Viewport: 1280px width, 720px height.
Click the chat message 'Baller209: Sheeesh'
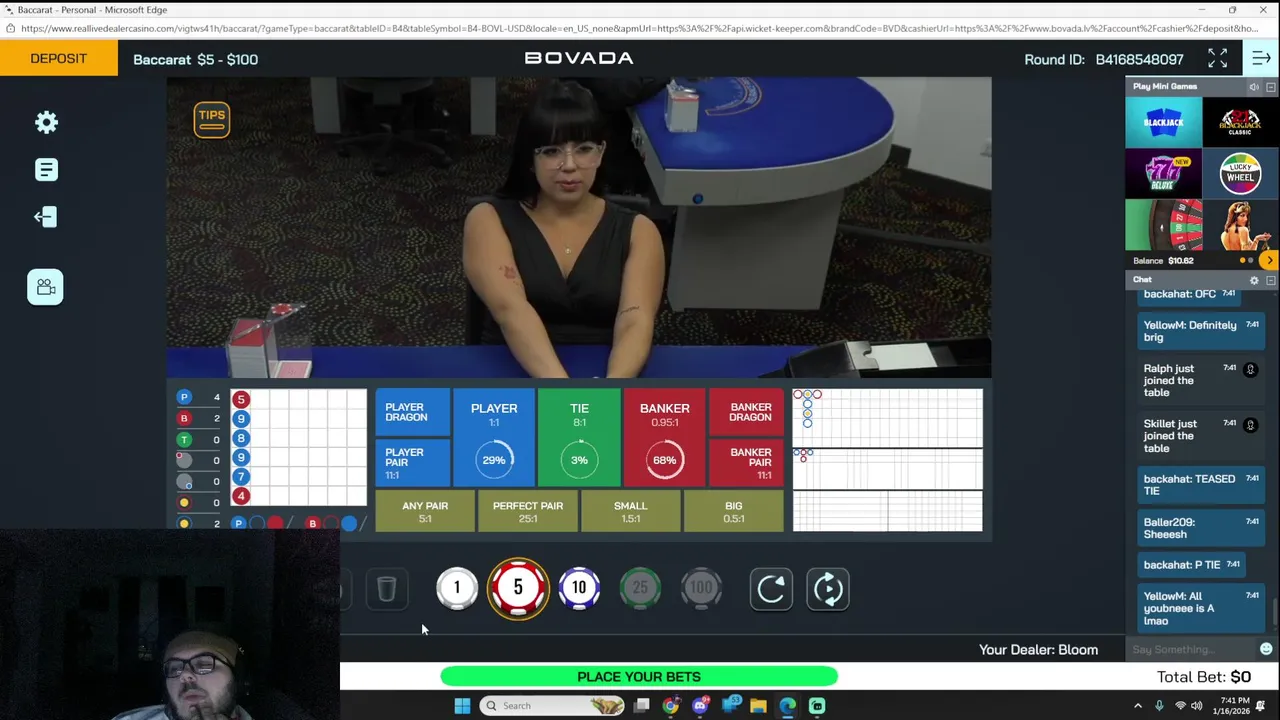(1200, 528)
